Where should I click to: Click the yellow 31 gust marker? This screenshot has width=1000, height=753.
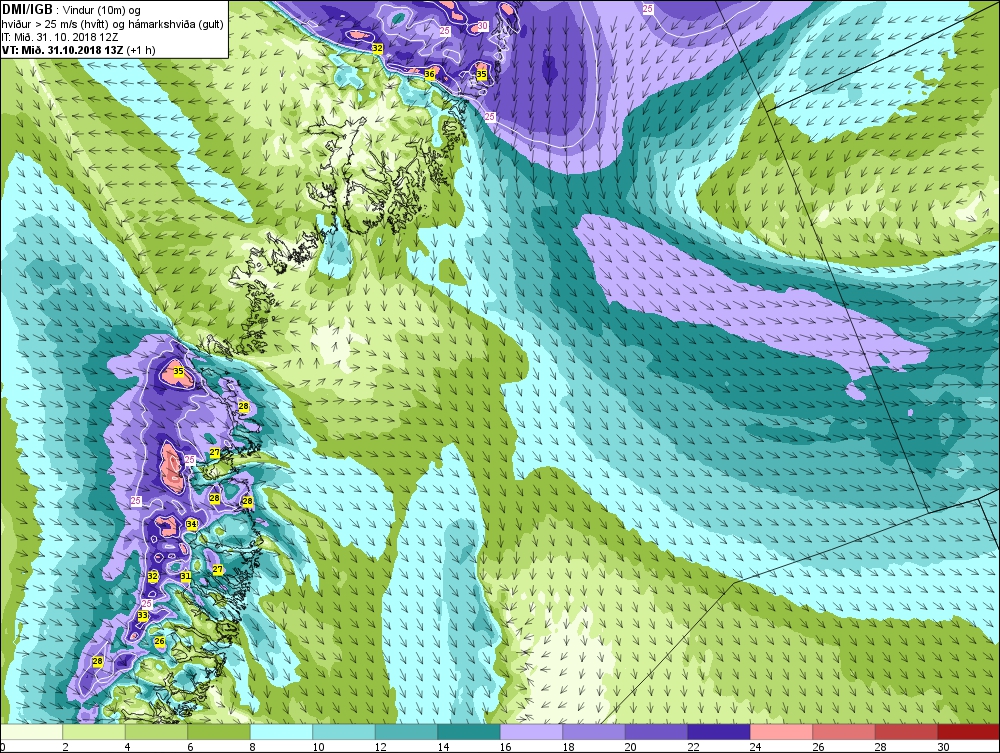[x=186, y=576]
